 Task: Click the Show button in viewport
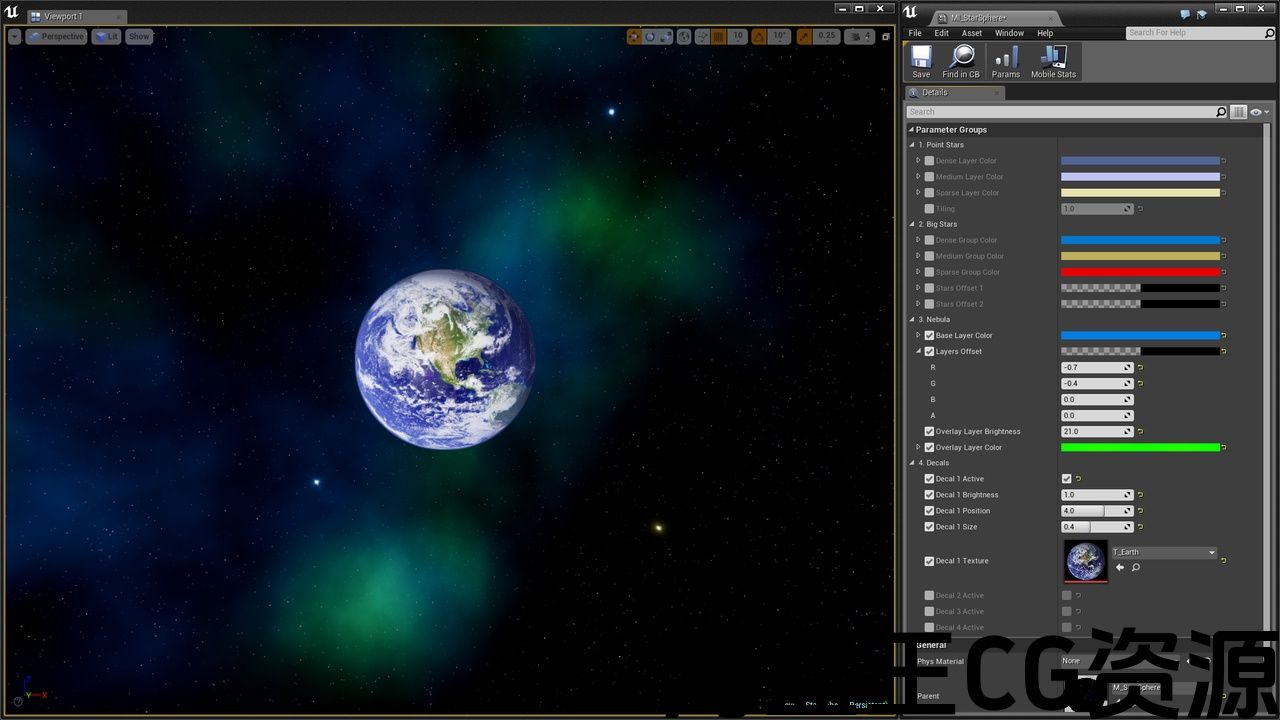(139, 37)
